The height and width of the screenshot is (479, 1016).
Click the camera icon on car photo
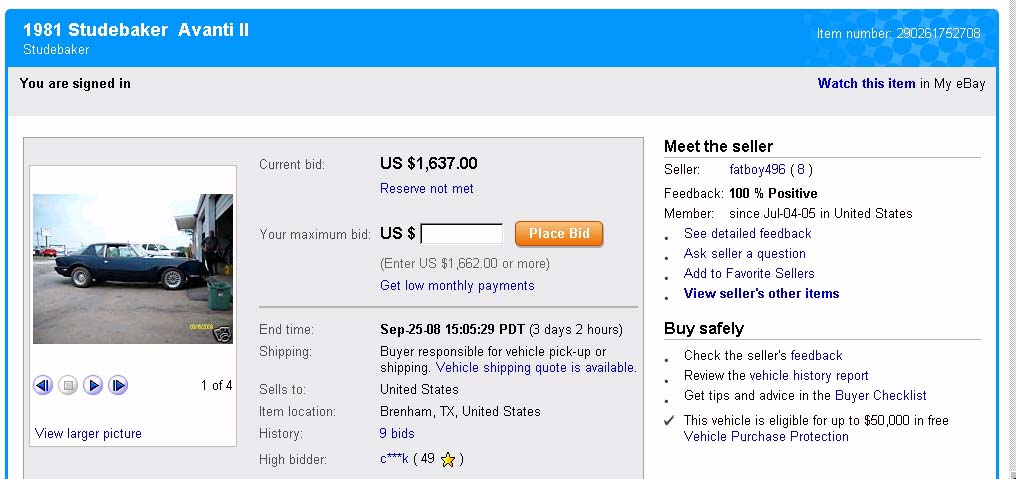click(x=223, y=334)
